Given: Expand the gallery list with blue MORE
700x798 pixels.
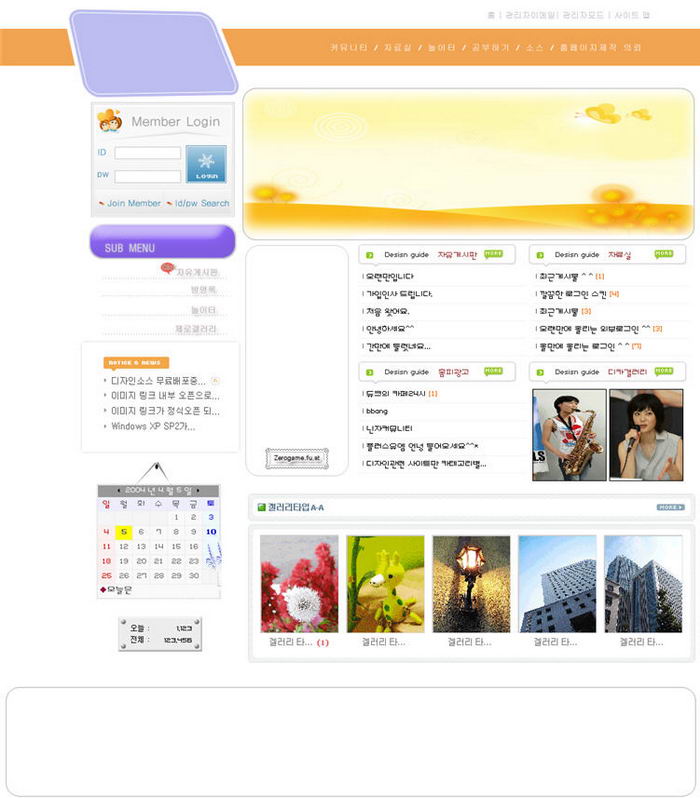Looking at the screenshot, I should [669, 507].
